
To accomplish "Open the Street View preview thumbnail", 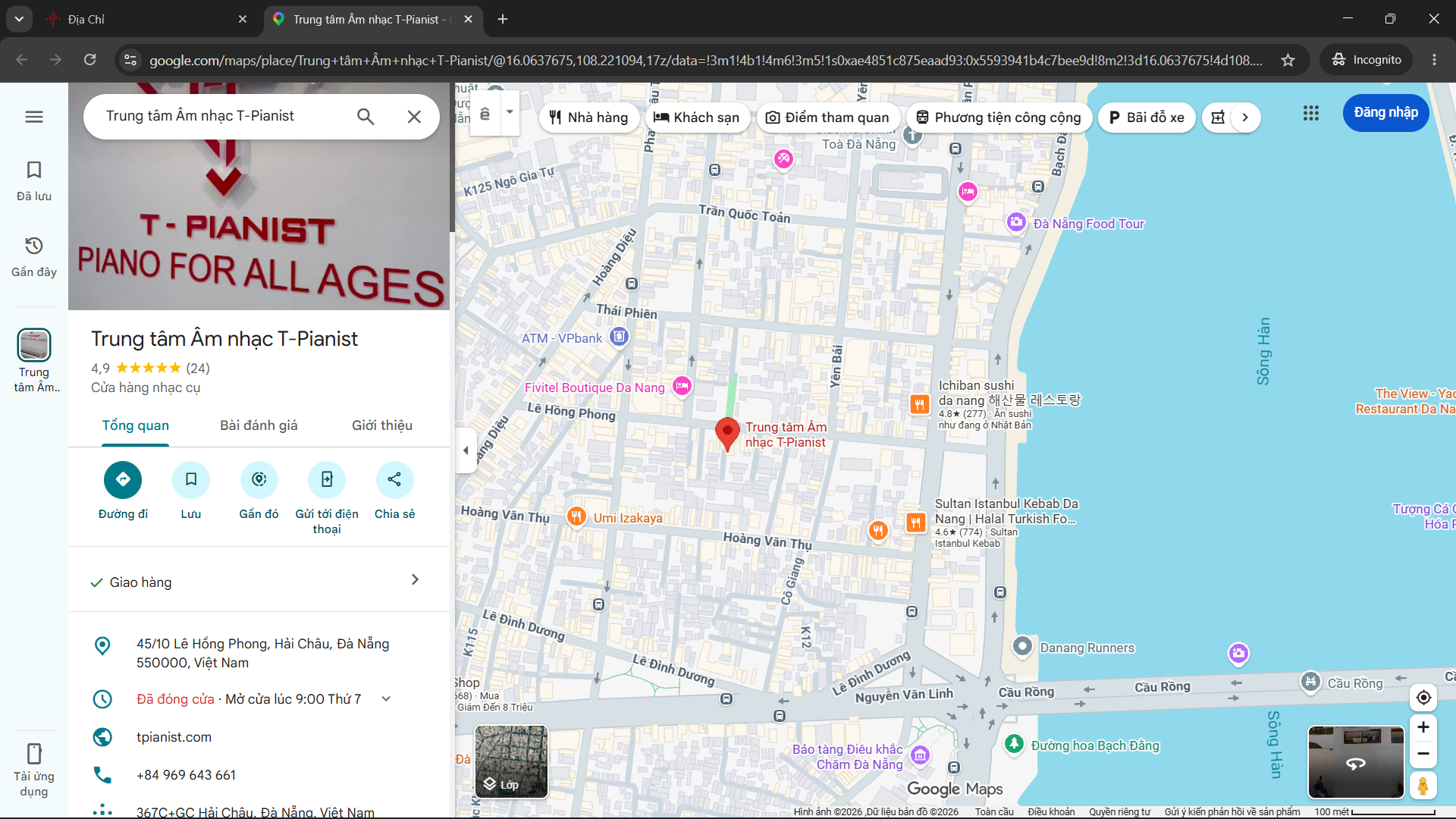I will [x=1356, y=761].
